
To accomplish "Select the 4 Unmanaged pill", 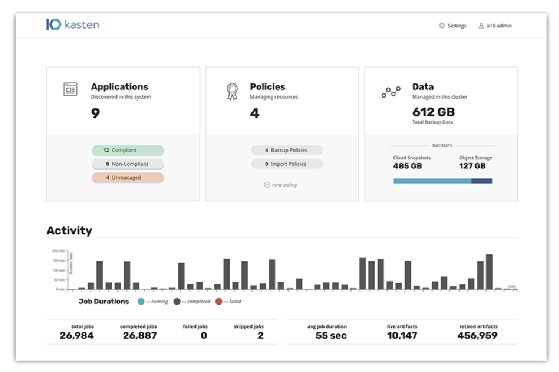I will [x=128, y=178].
